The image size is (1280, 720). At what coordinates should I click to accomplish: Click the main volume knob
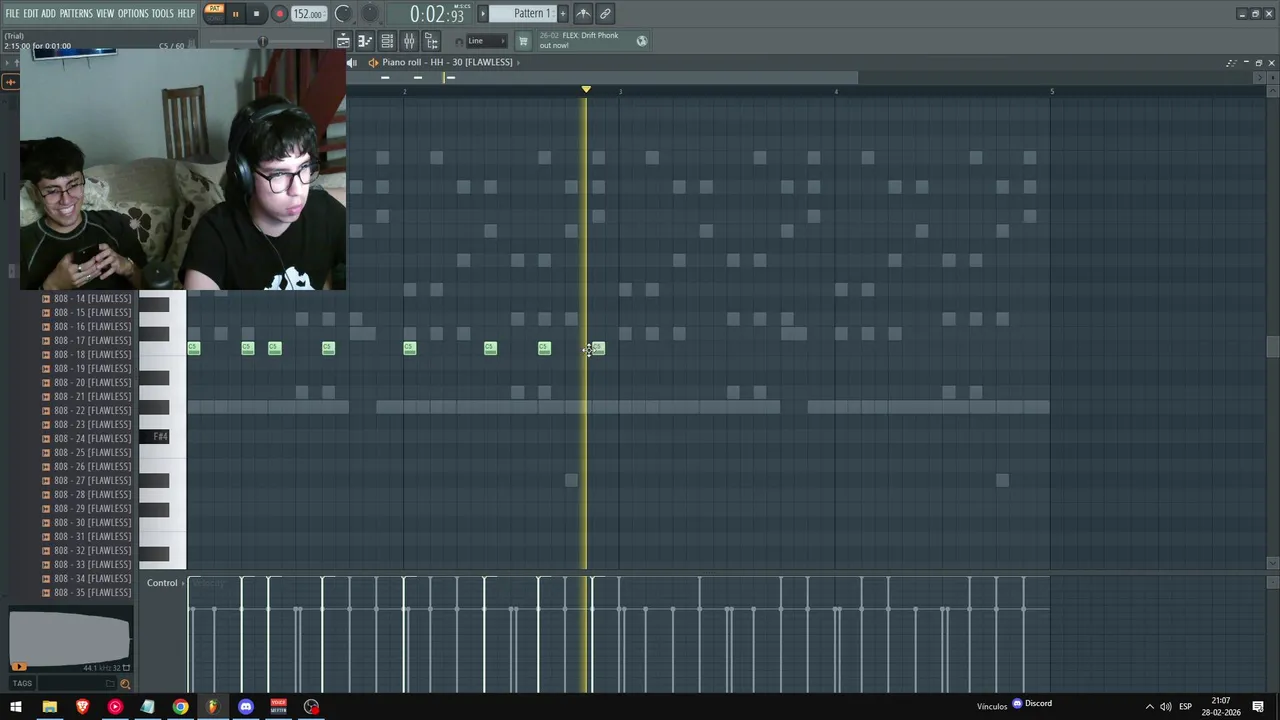(343, 14)
